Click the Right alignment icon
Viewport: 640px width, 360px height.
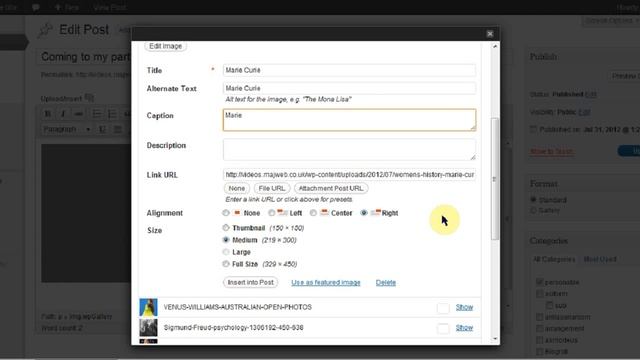point(376,212)
